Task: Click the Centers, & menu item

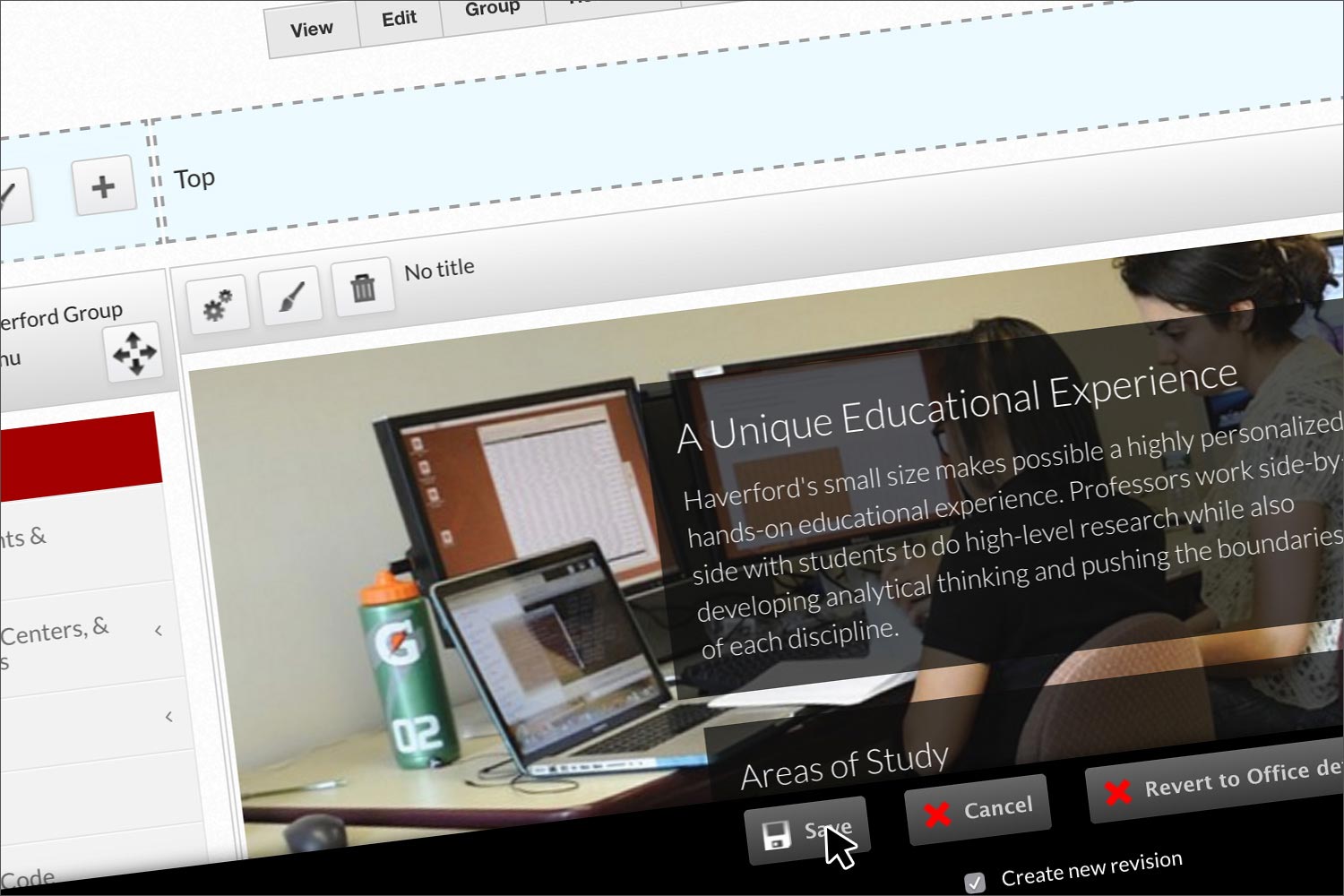Action: (x=54, y=632)
